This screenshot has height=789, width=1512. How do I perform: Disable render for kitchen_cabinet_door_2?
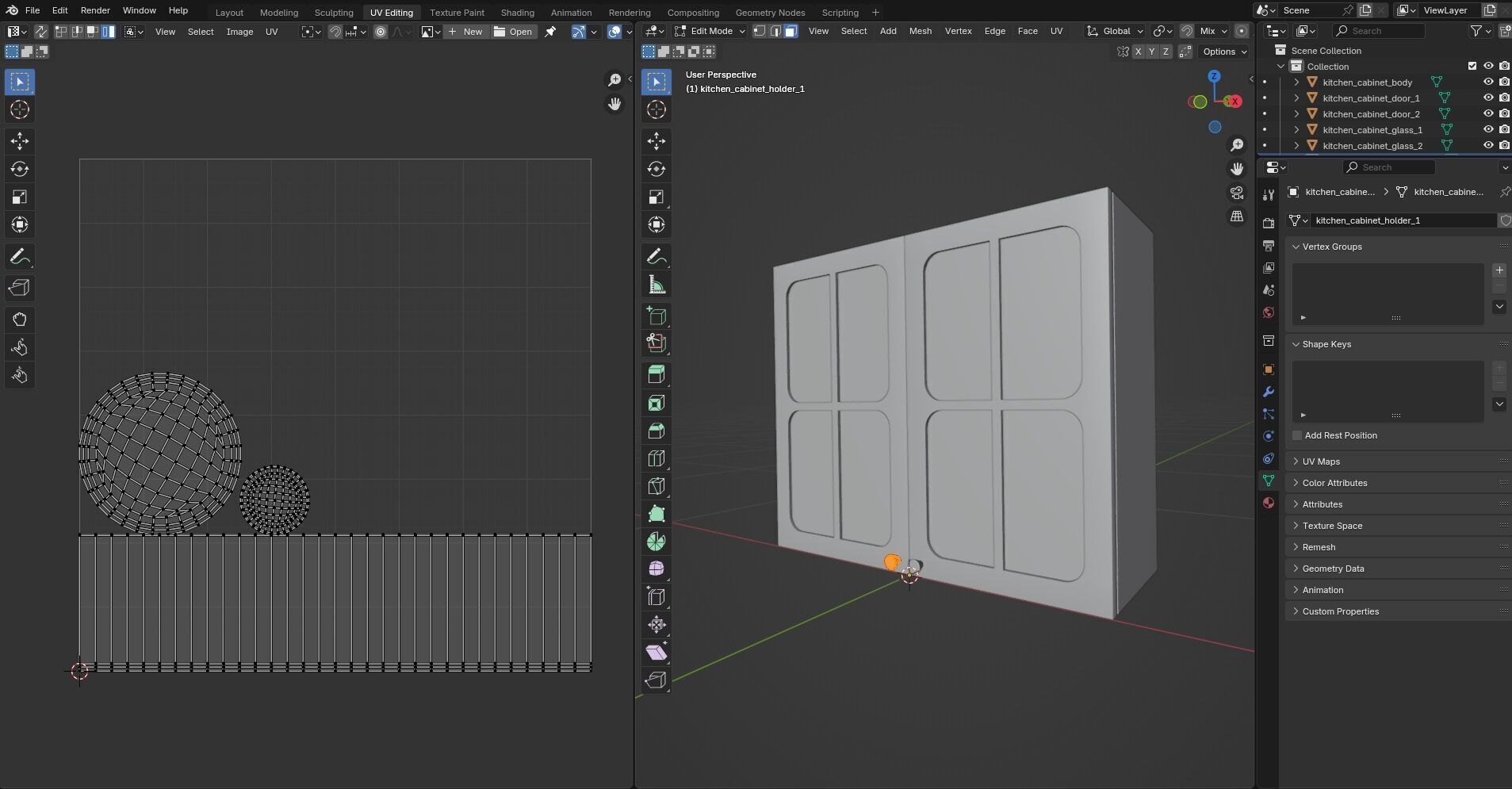[x=1504, y=113]
